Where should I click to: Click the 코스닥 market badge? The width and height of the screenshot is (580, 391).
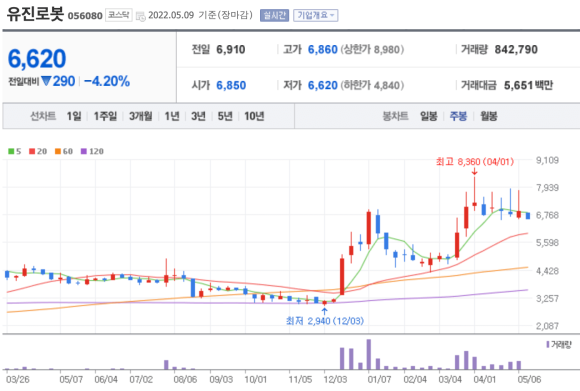click(x=119, y=15)
